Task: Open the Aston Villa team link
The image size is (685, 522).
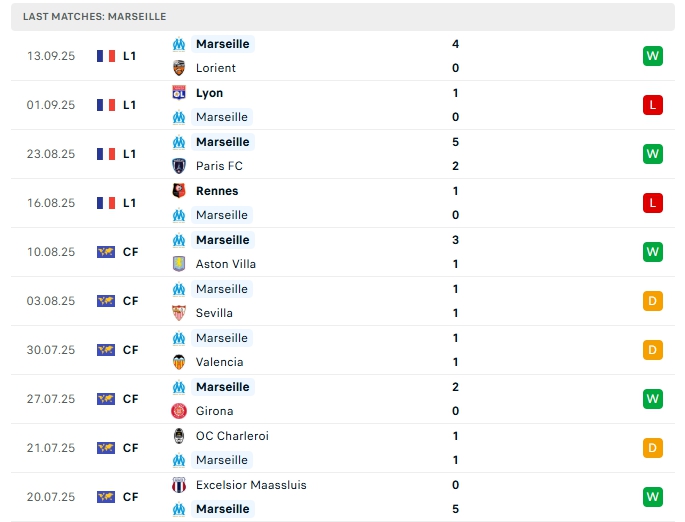Action: coord(225,264)
